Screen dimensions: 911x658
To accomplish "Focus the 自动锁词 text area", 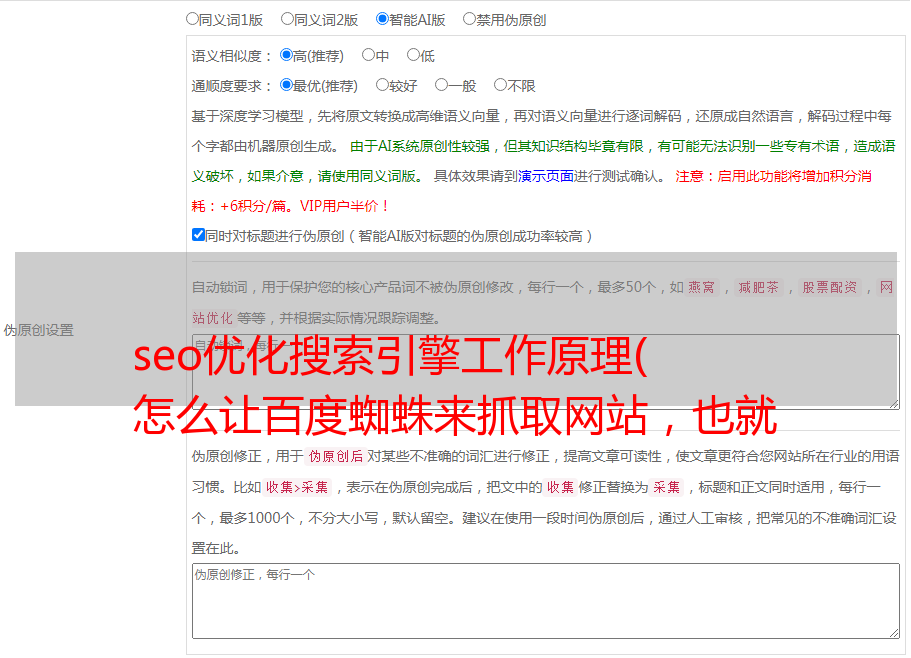I will point(546,372).
